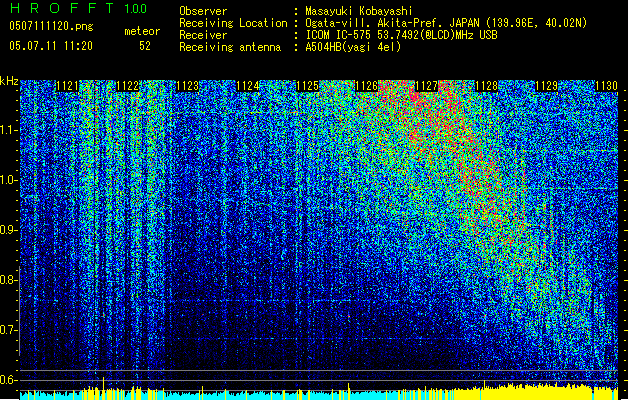
Task: Click the 1.0 kHz frequency axis label
Action: (7, 180)
